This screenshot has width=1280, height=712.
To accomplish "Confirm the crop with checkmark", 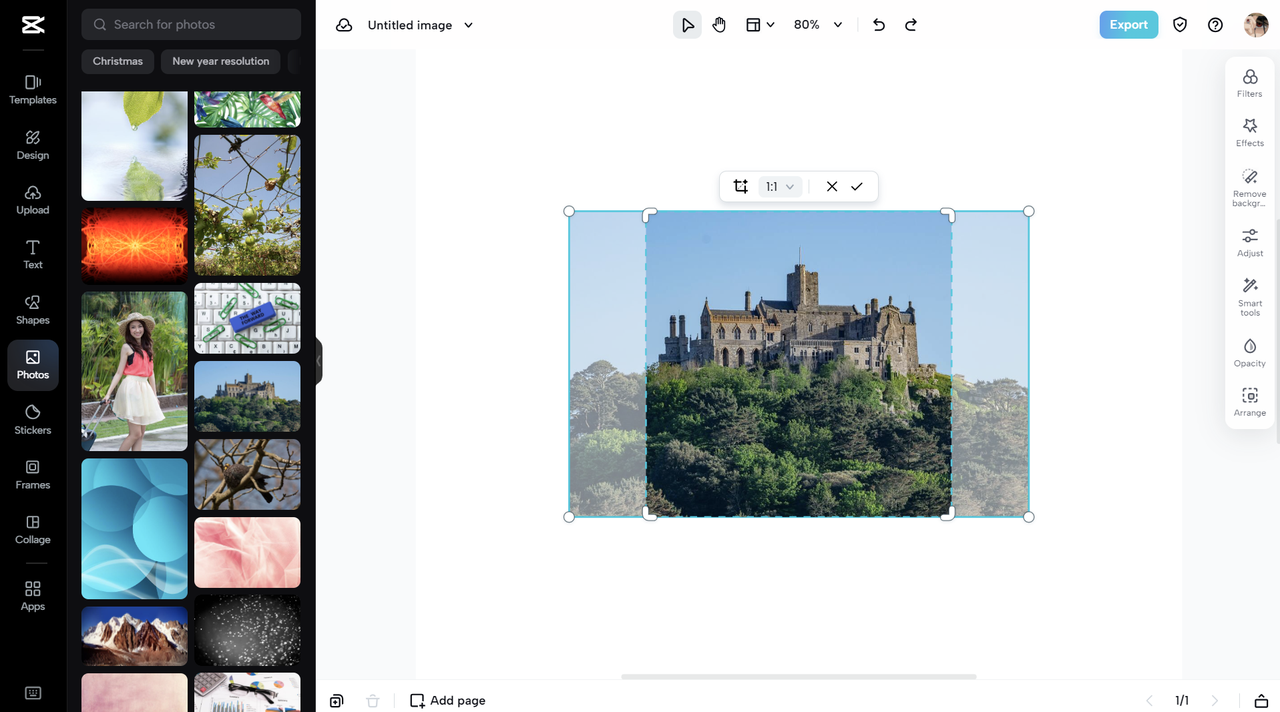I will point(857,186).
